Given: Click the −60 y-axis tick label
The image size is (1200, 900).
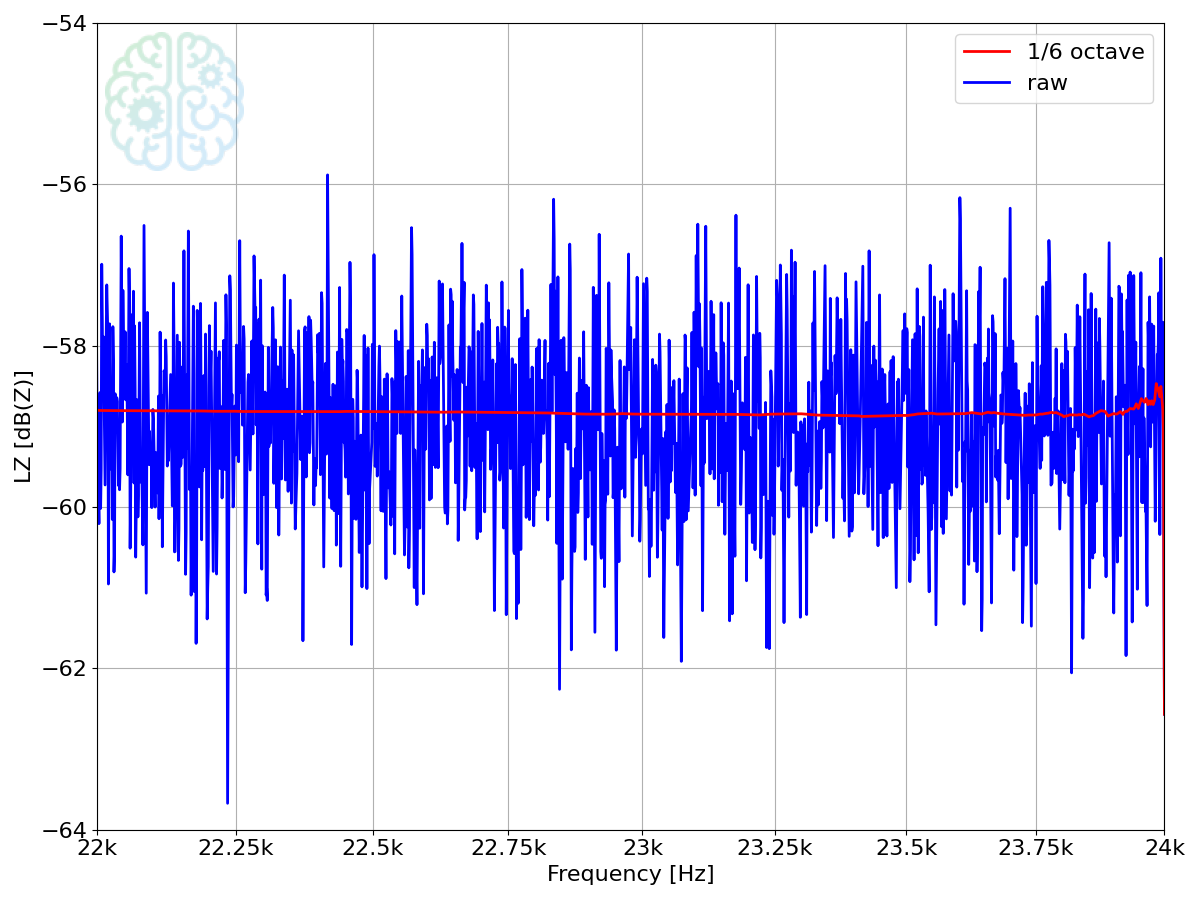Looking at the screenshot, I should tap(62, 507).
